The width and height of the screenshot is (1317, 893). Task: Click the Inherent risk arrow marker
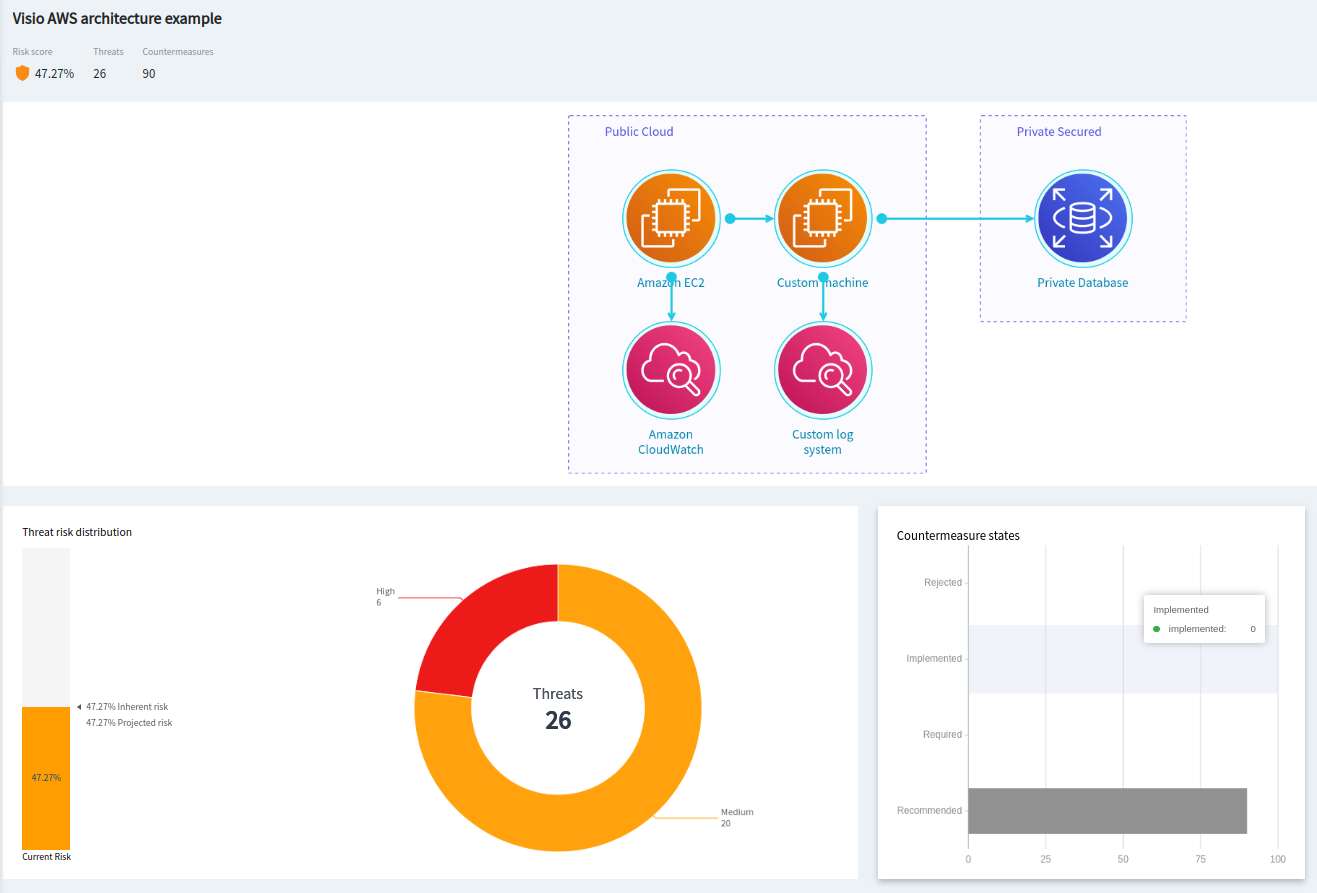[79, 707]
